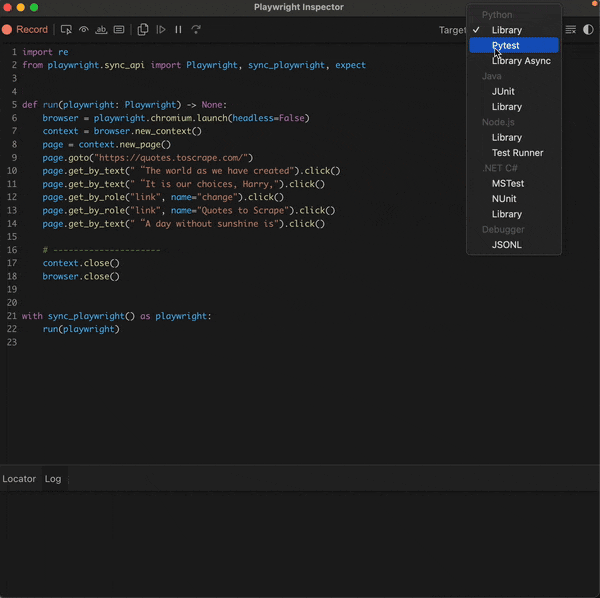Pause the script with pause icon
Viewport: 600px width, 598px height.
pos(178,29)
